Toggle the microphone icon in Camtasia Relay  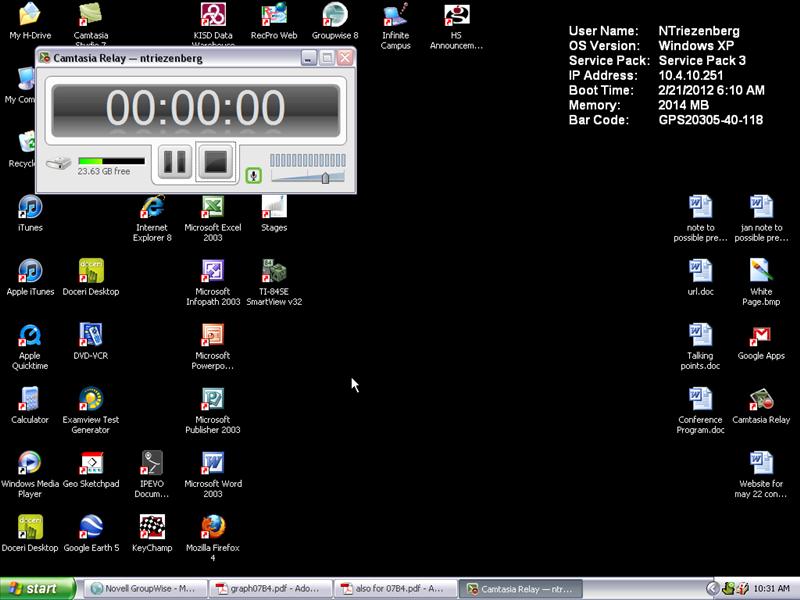tap(254, 176)
